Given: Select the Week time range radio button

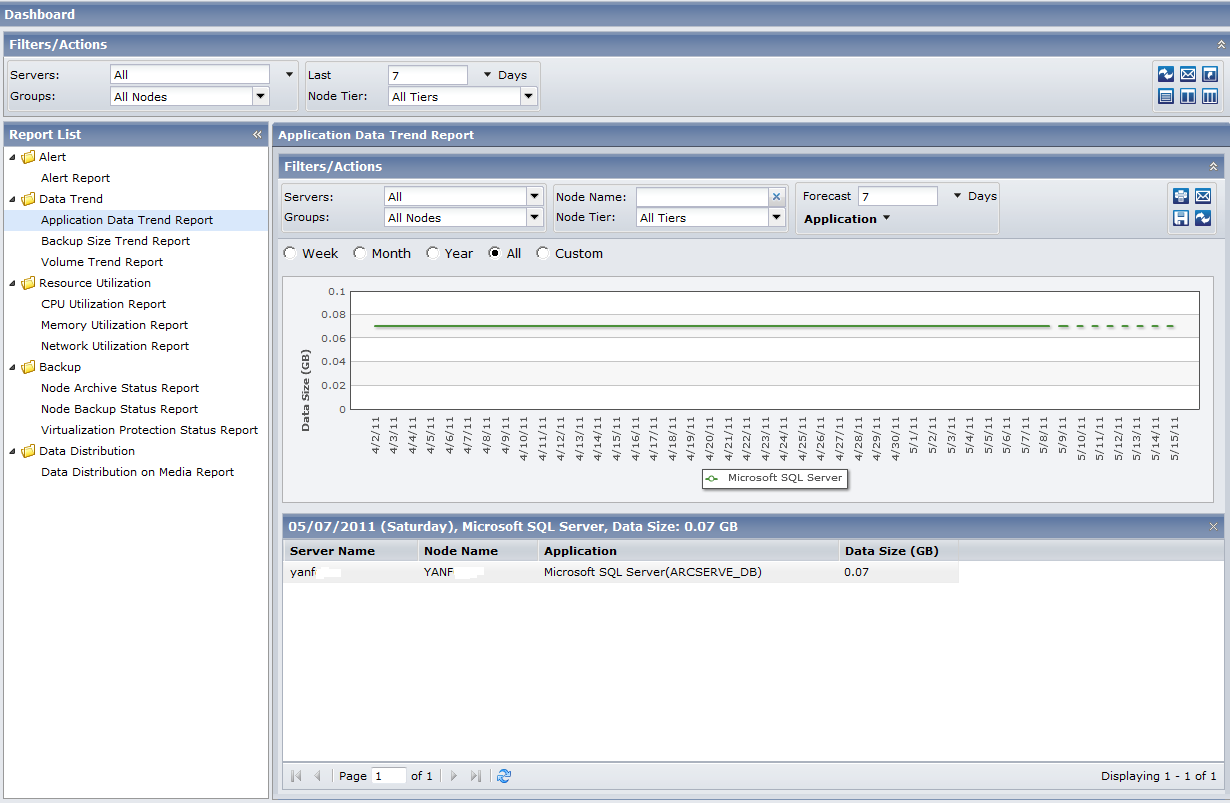Looking at the screenshot, I should pos(290,253).
